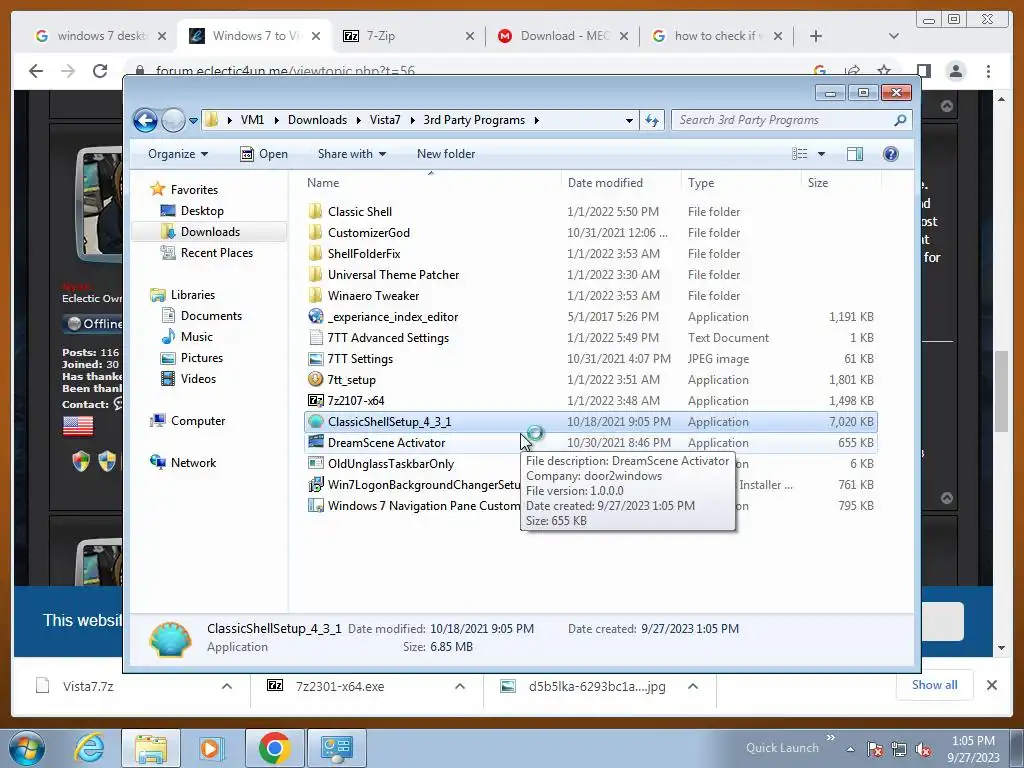1024x768 pixels.
Task: Click Downloads in the breadcrumb path
Action: pyautogui.click(x=317, y=120)
